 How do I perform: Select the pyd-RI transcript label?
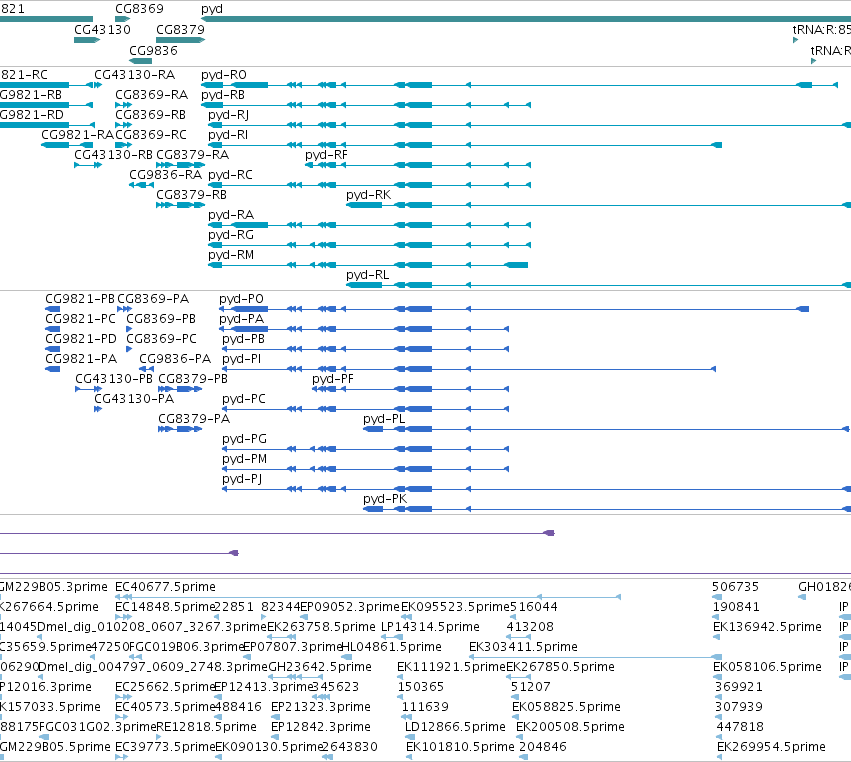[228, 135]
